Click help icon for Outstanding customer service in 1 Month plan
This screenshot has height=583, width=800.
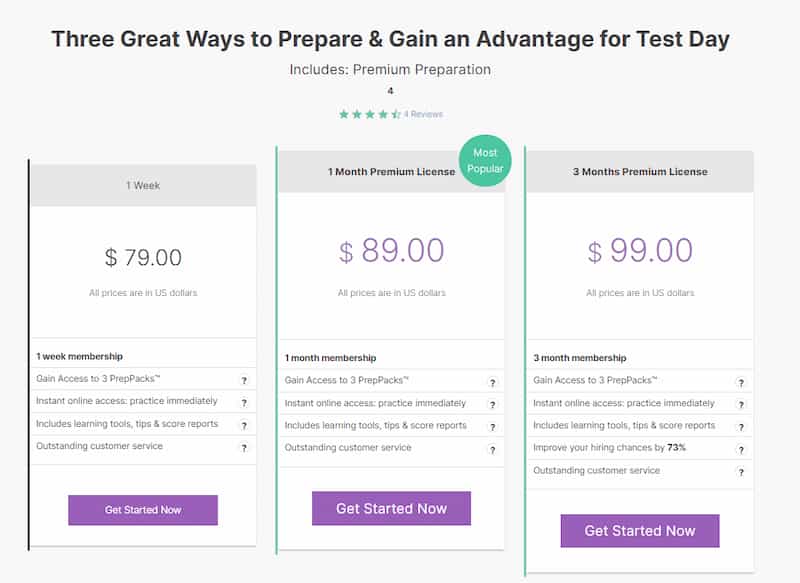(492, 448)
